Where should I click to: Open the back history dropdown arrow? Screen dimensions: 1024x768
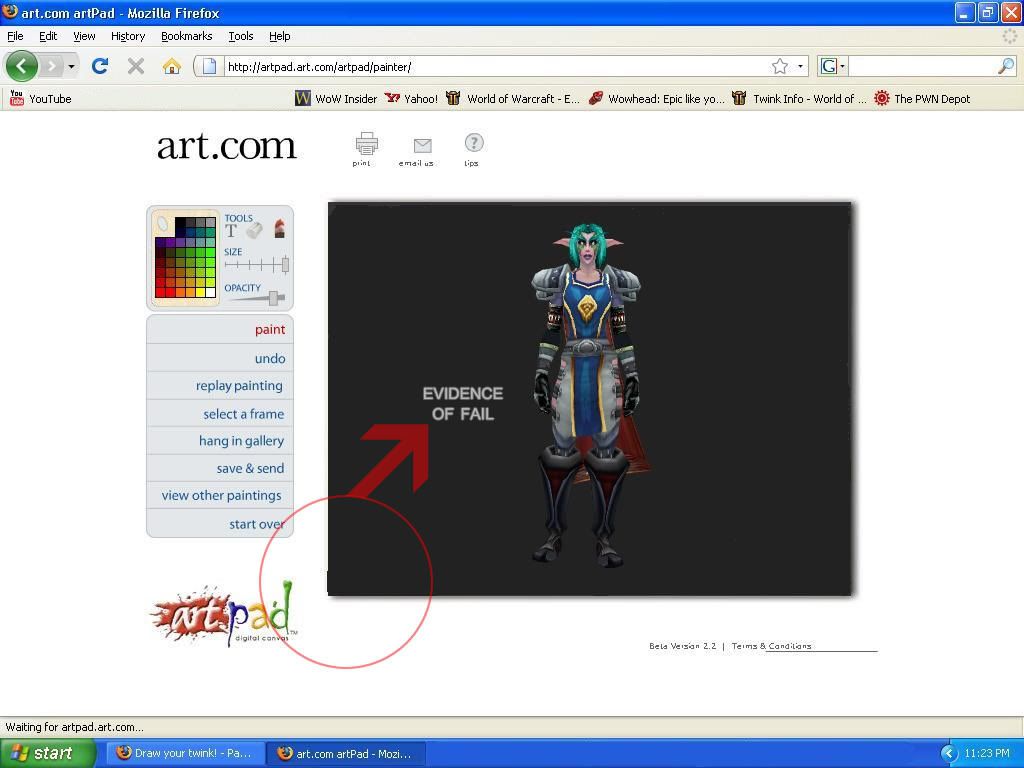click(x=71, y=67)
